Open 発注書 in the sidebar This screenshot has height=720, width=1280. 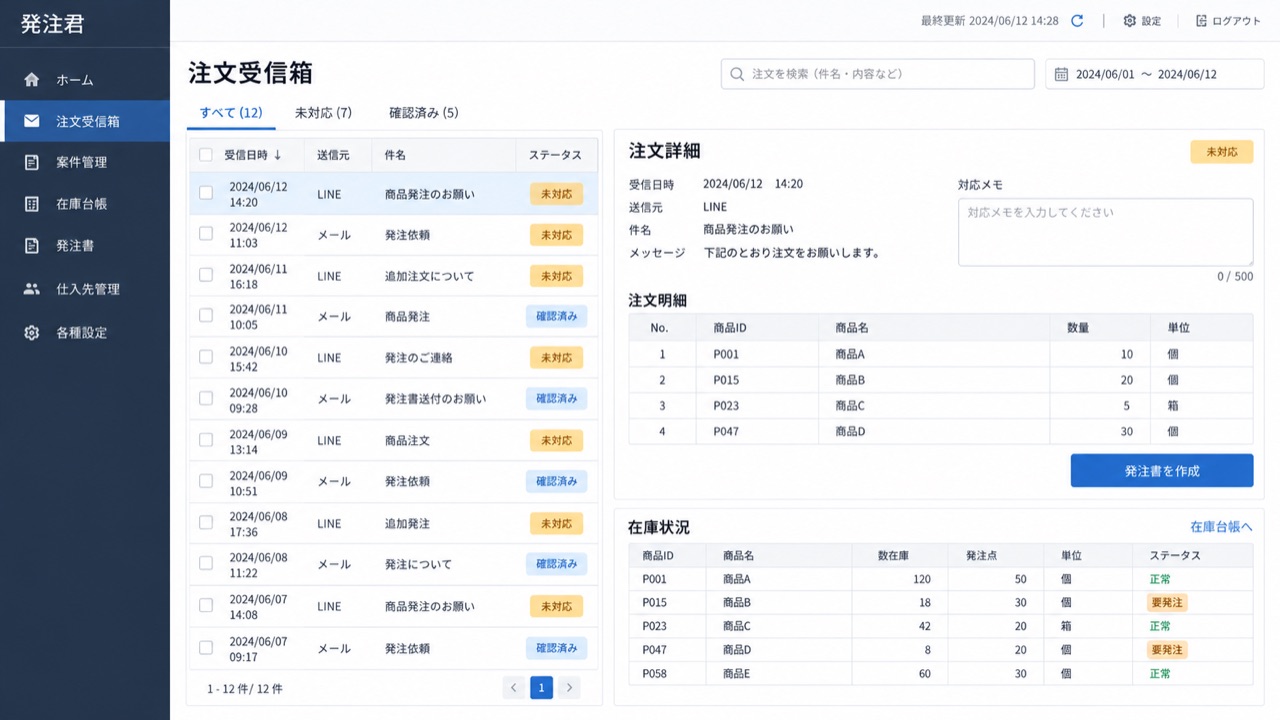[x=85, y=245]
